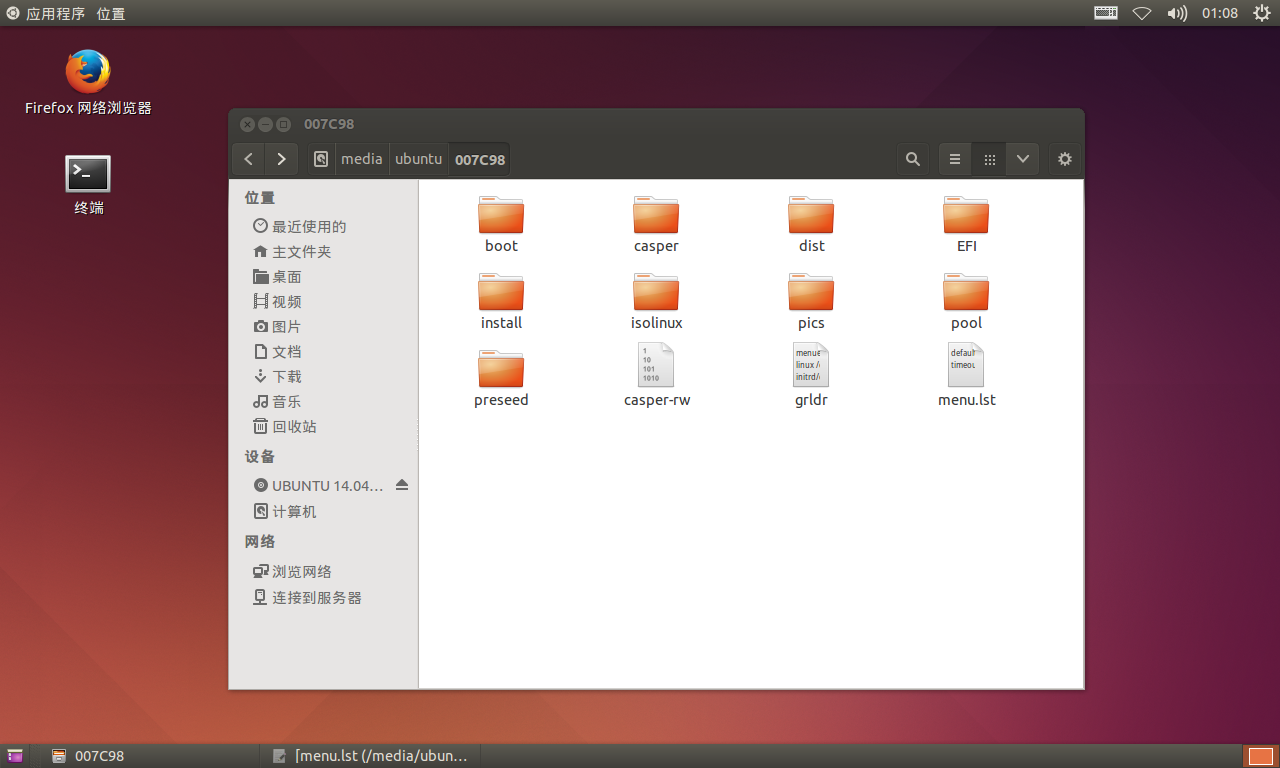Click the keyboard indicator in top panel
The image size is (1280, 768).
(x=1106, y=13)
